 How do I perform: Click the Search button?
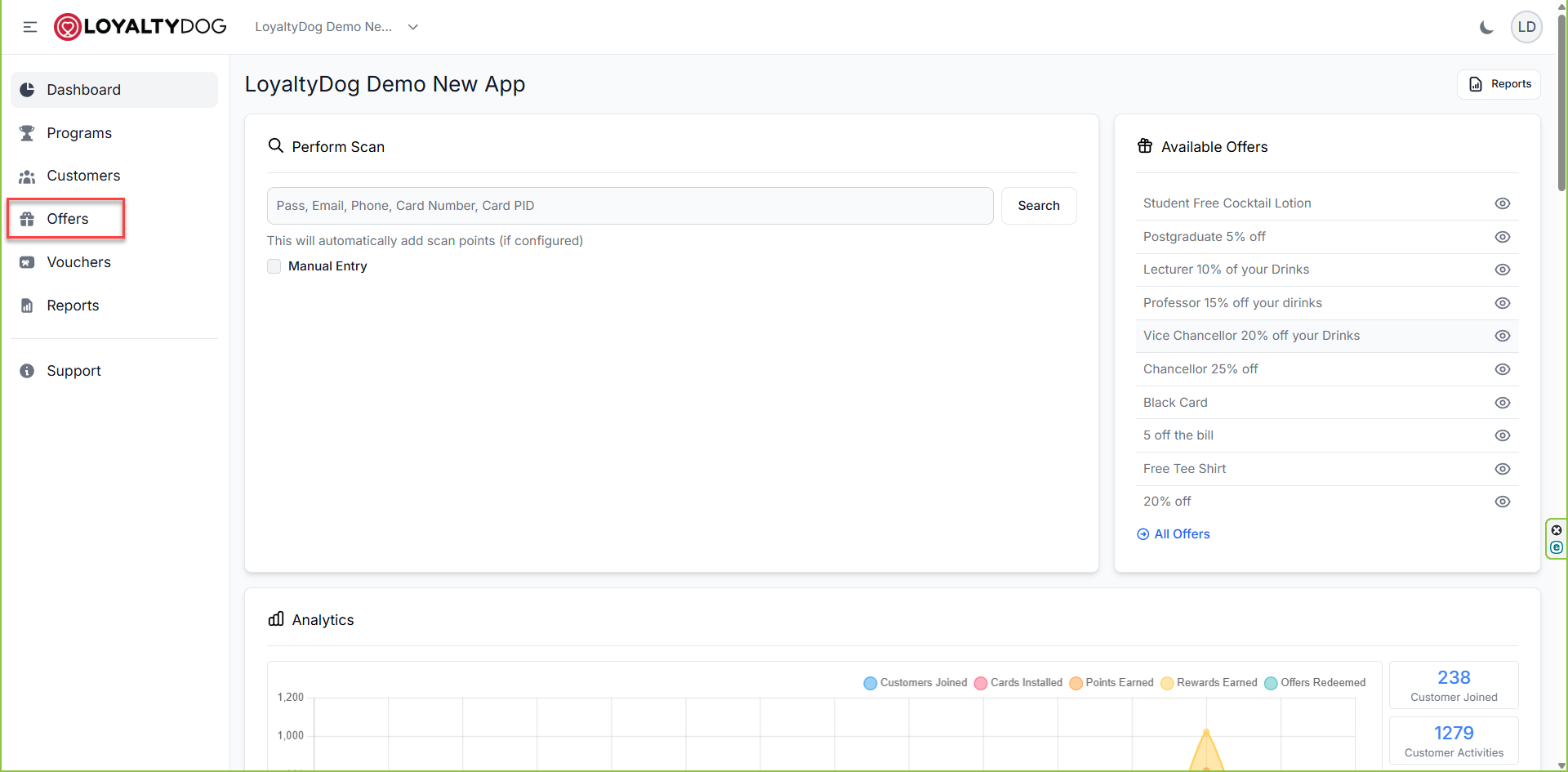1039,206
